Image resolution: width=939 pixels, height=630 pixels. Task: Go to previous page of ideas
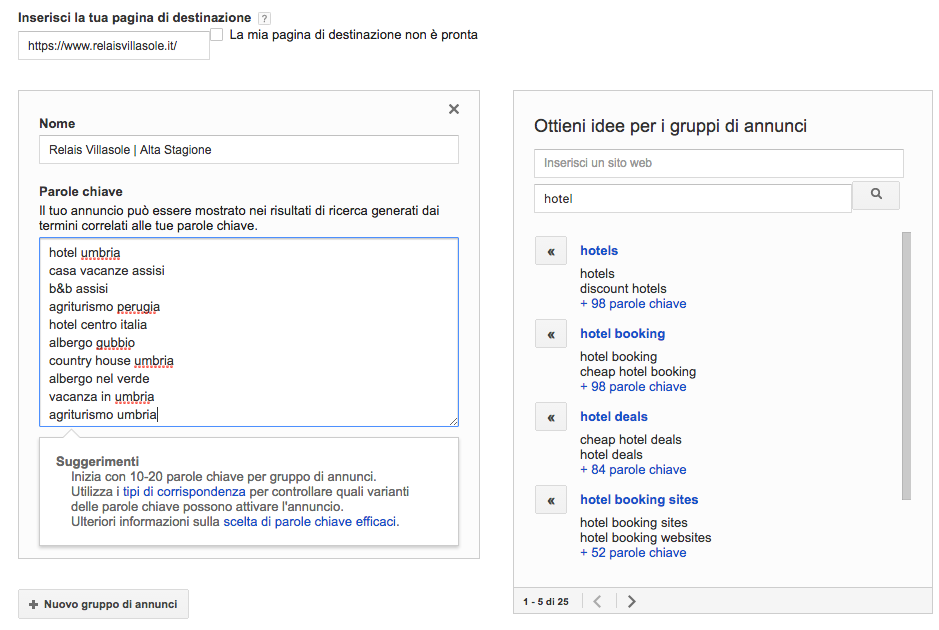coord(597,601)
